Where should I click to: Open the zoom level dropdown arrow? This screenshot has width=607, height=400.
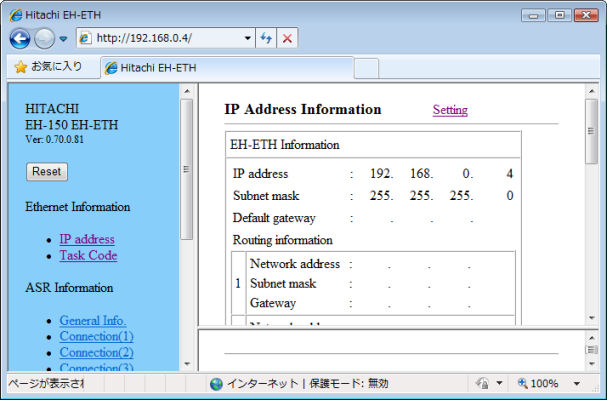576,384
